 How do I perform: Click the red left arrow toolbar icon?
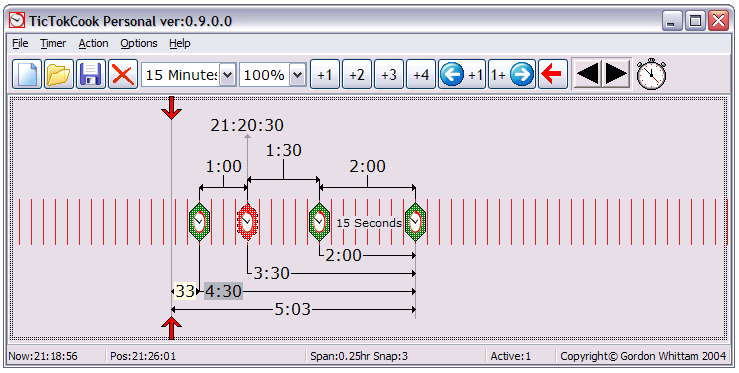pos(553,74)
